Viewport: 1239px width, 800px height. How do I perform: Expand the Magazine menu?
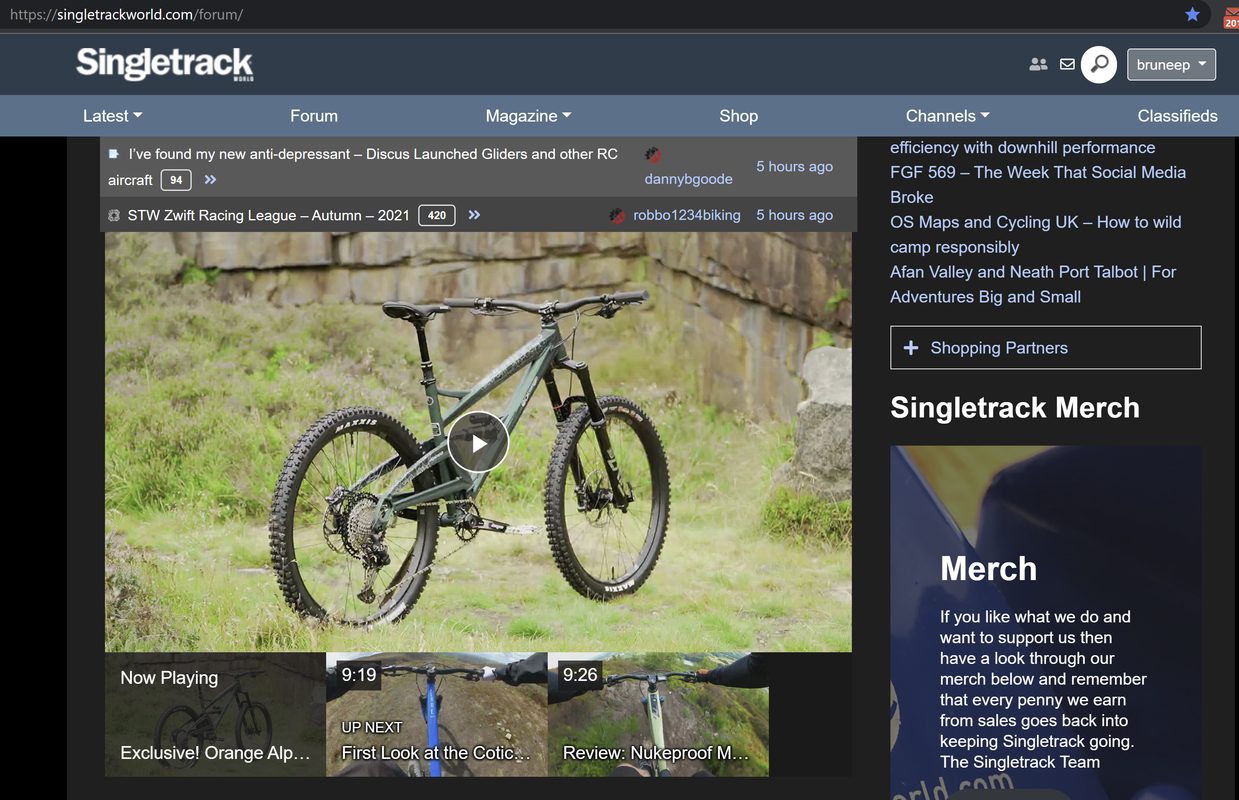[x=529, y=116]
